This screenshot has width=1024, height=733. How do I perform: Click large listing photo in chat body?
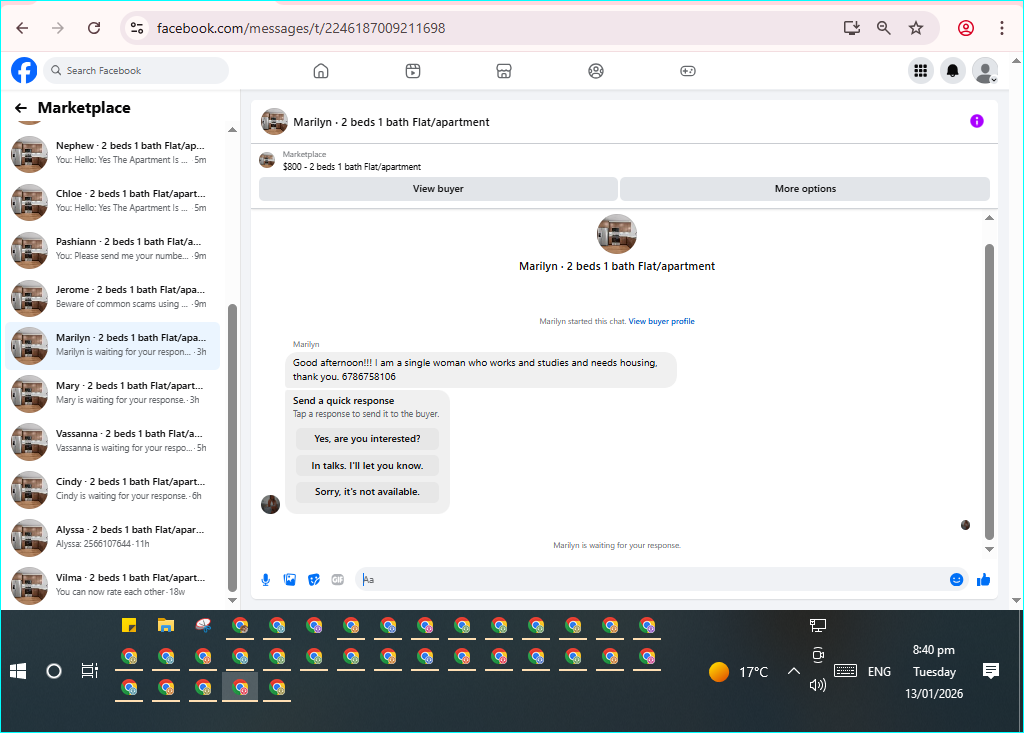pos(616,234)
